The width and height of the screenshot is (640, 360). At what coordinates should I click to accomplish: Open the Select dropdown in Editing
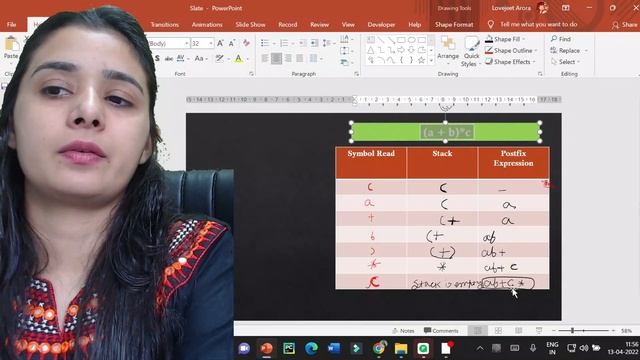click(x=566, y=62)
